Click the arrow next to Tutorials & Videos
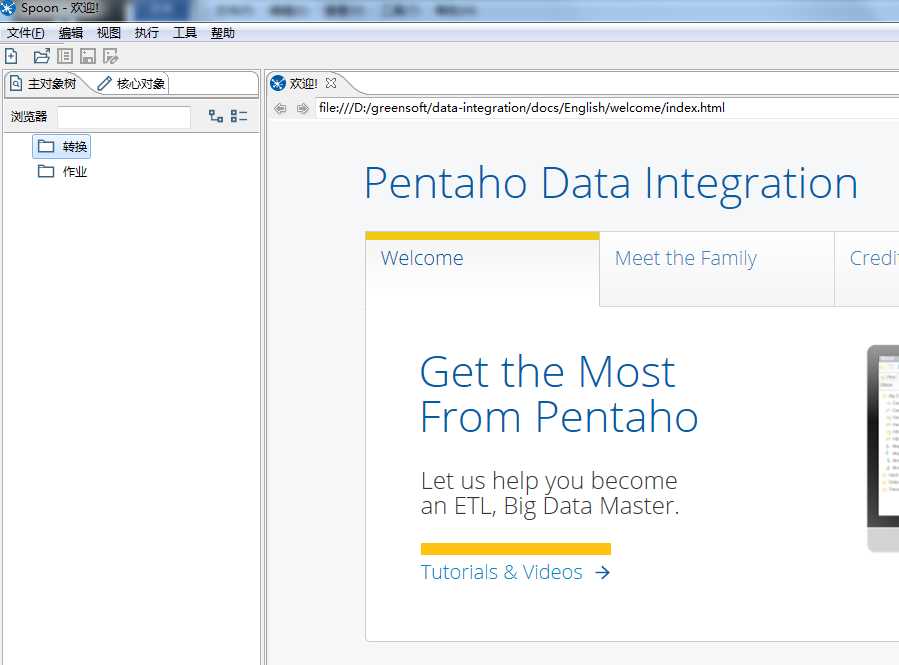Viewport: 899px width, 665px height. [x=603, y=572]
